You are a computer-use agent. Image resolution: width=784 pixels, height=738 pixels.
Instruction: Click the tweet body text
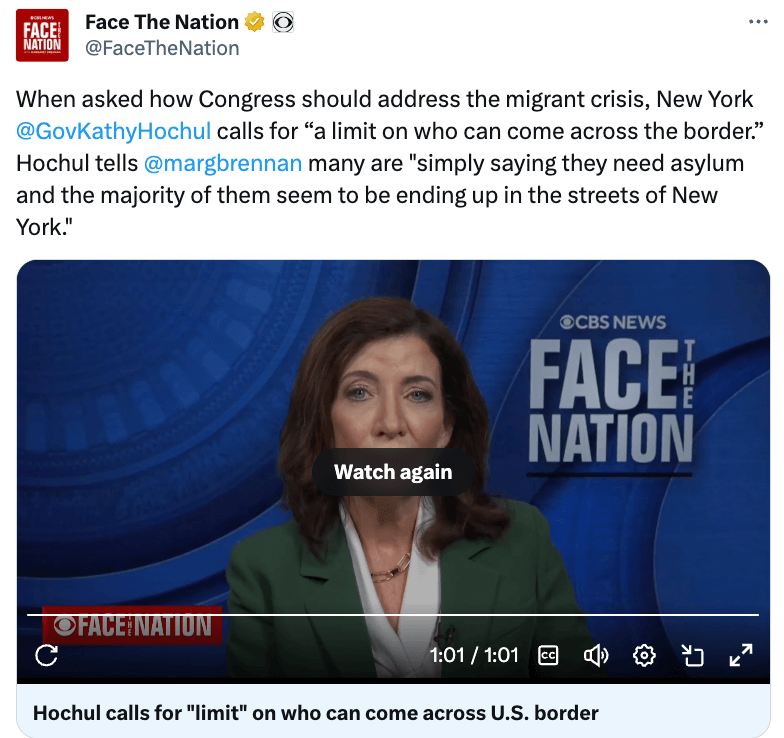tap(390, 163)
